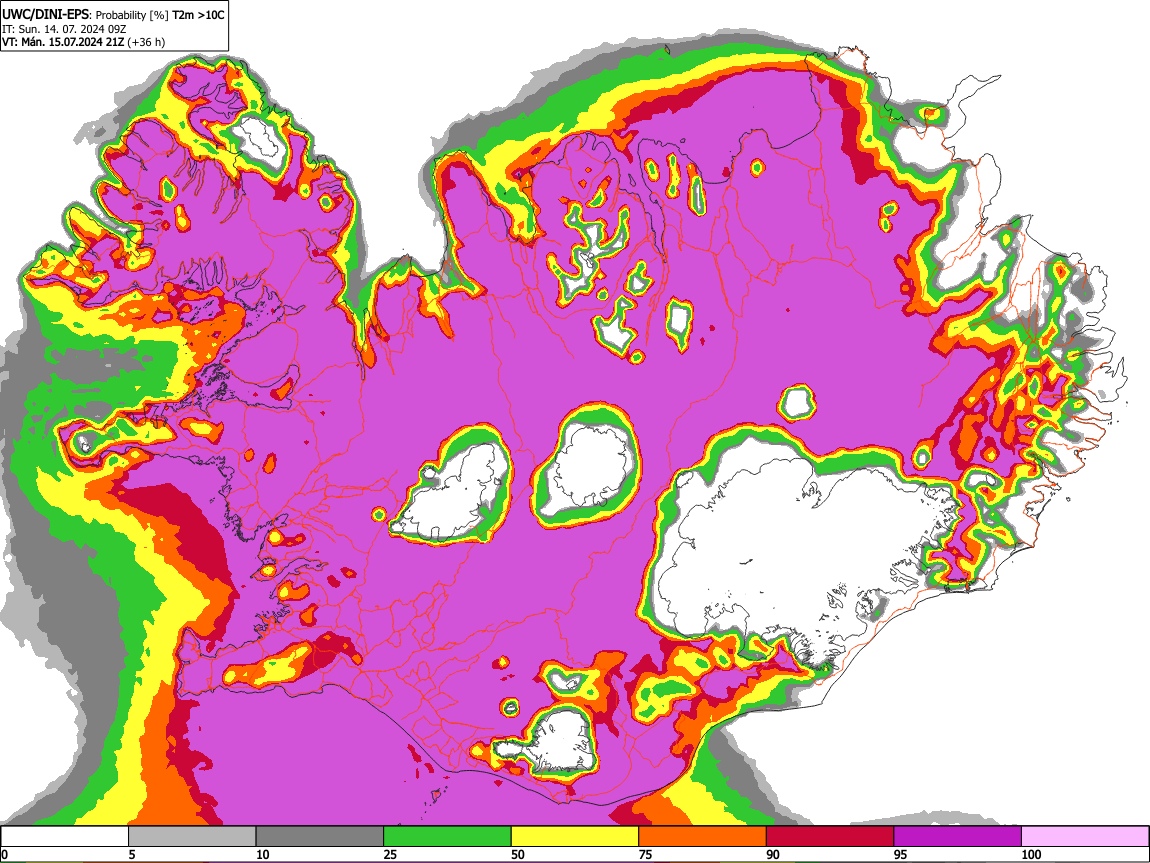Viewport: 1150px width, 863px height.
Task: Click the 'T2m >10C' parameter label
Action: 198,15
